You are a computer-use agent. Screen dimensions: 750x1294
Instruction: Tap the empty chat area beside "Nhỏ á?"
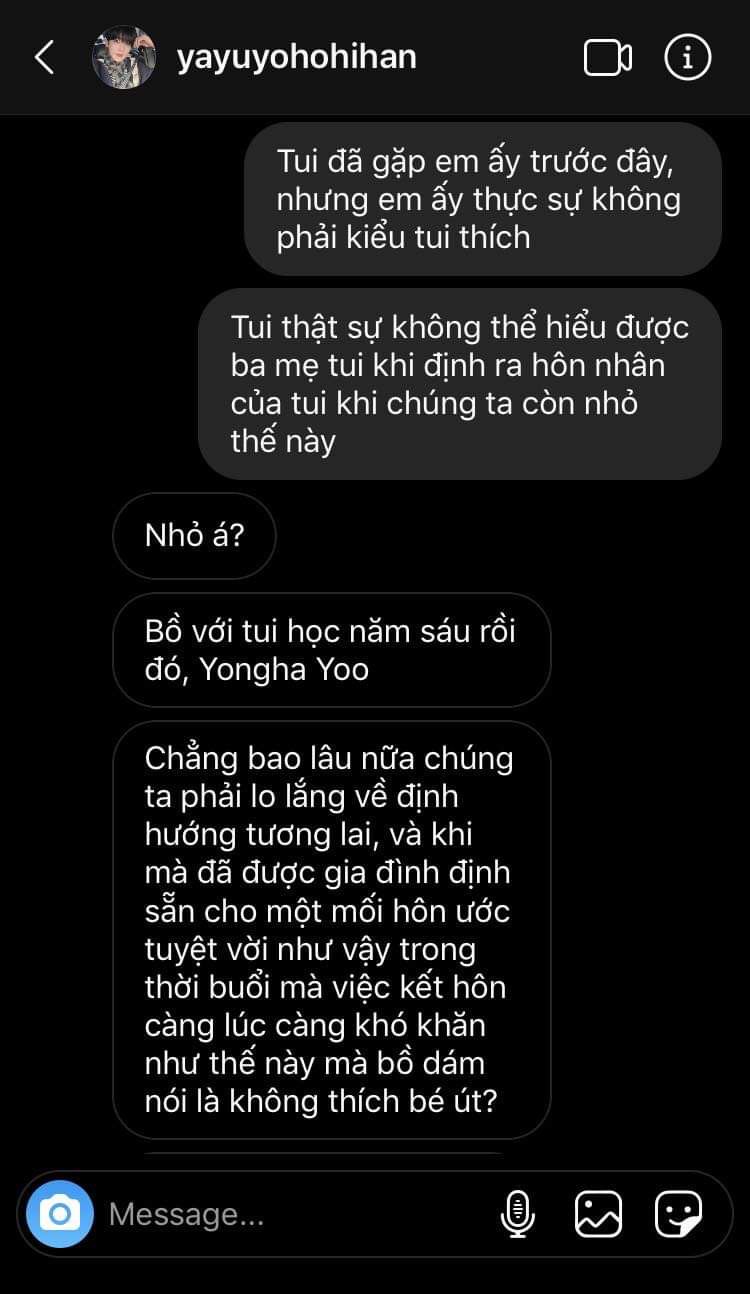(x=500, y=535)
